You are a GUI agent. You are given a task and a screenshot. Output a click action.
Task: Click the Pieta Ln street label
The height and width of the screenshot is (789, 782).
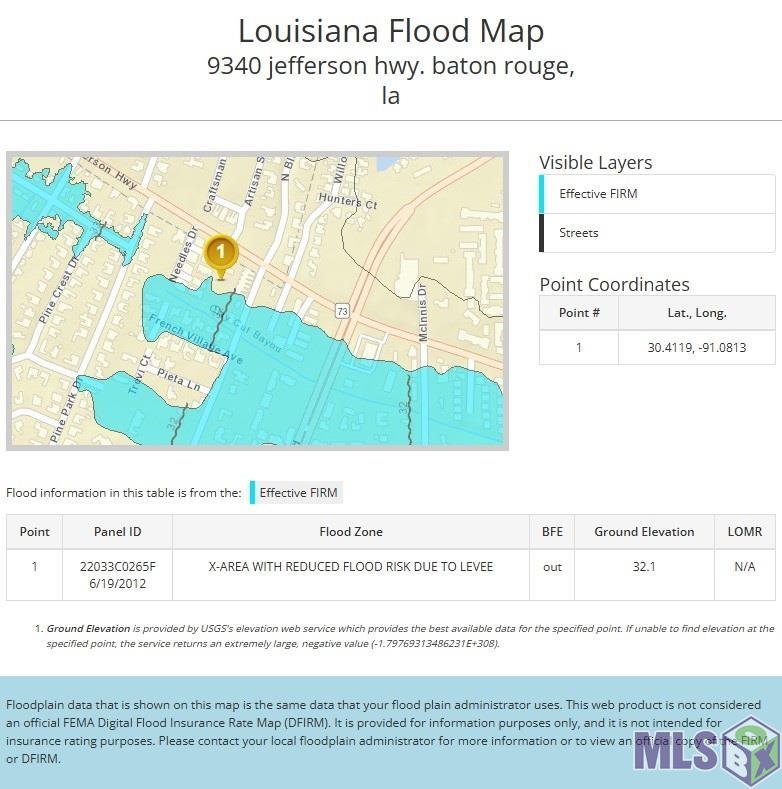click(179, 381)
